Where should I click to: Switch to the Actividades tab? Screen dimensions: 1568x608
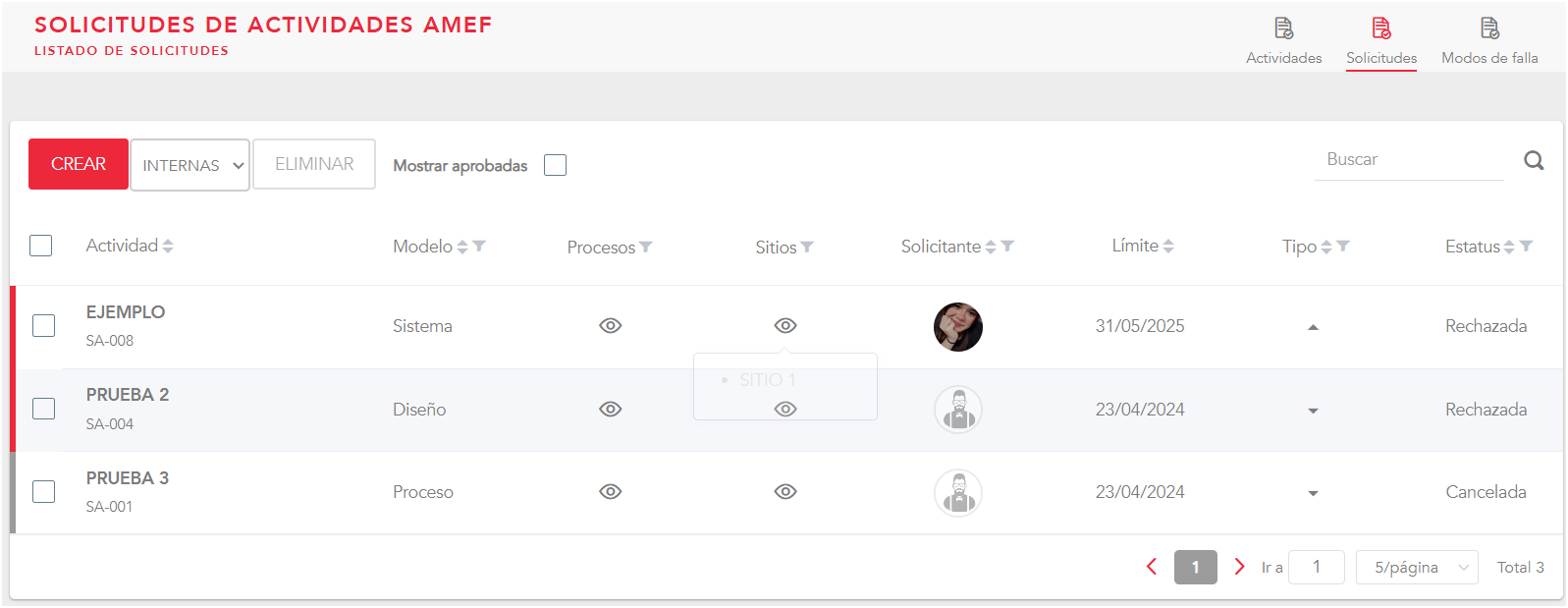(x=1283, y=42)
